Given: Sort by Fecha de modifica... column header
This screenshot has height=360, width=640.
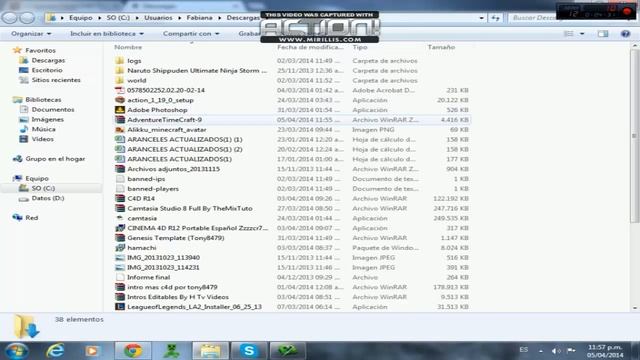Looking at the screenshot, I should pyautogui.click(x=310, y=47).
